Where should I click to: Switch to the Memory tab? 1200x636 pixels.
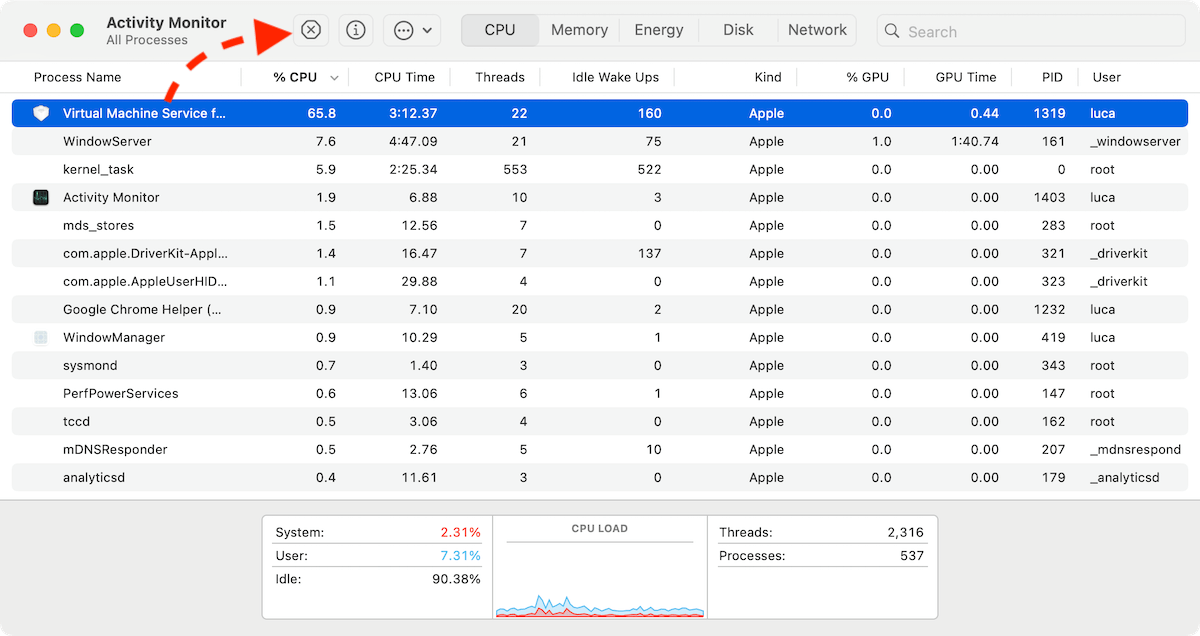point(579,30)
